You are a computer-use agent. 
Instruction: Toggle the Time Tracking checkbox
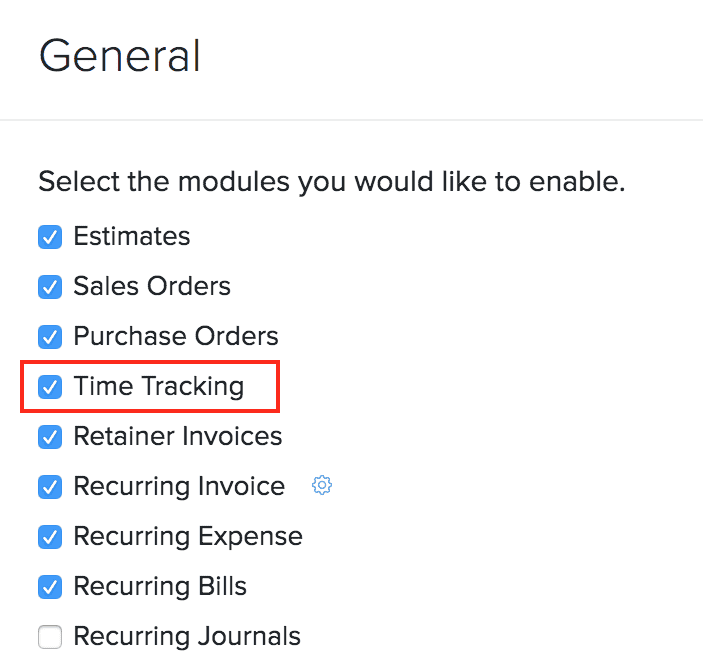coord(50,387)
